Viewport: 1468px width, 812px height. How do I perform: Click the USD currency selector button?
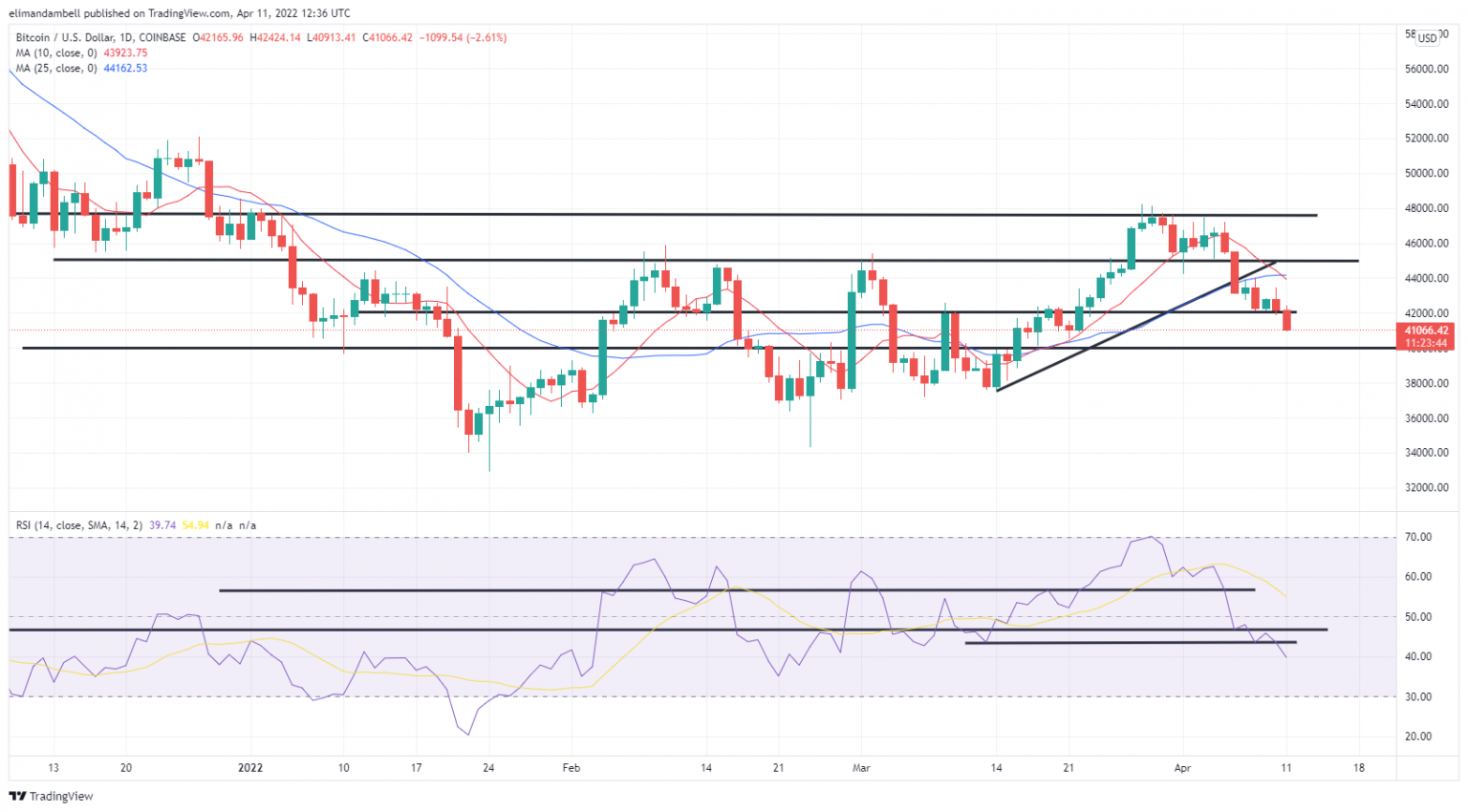tap(1427, 38)
